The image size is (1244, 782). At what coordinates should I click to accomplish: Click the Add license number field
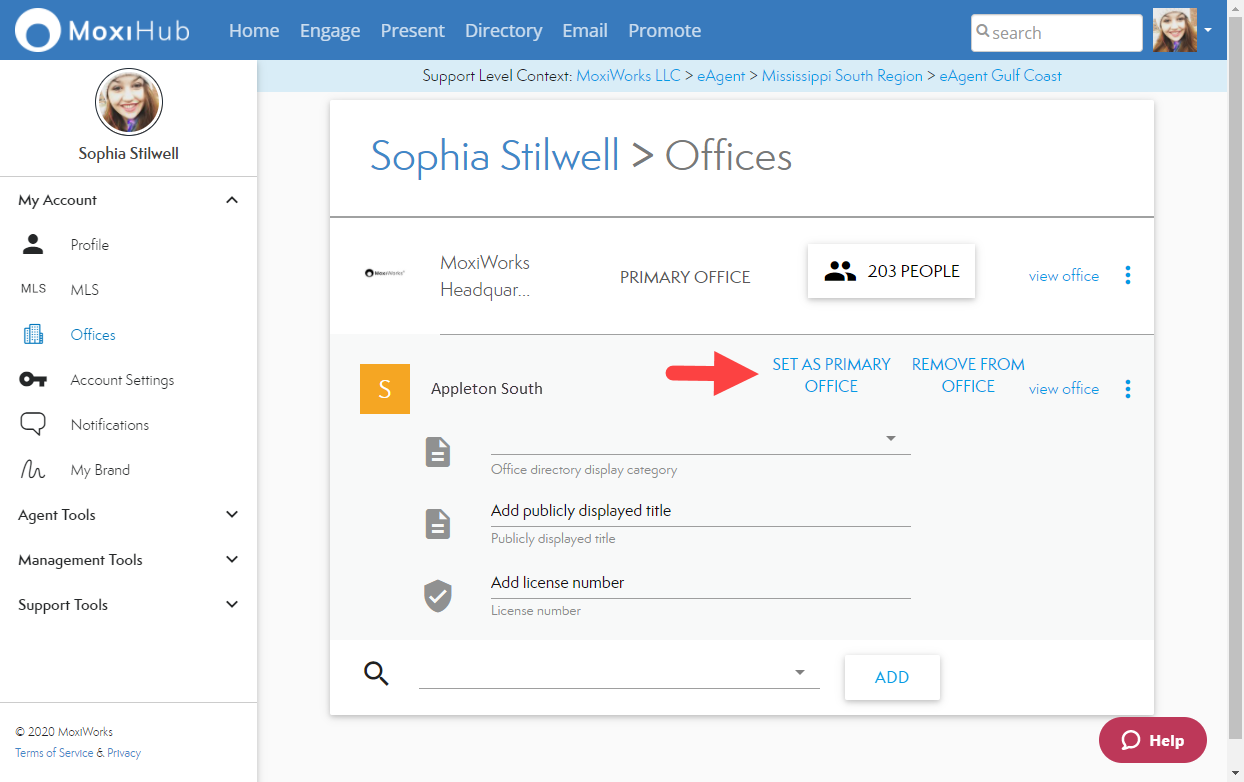pos(700,583)
